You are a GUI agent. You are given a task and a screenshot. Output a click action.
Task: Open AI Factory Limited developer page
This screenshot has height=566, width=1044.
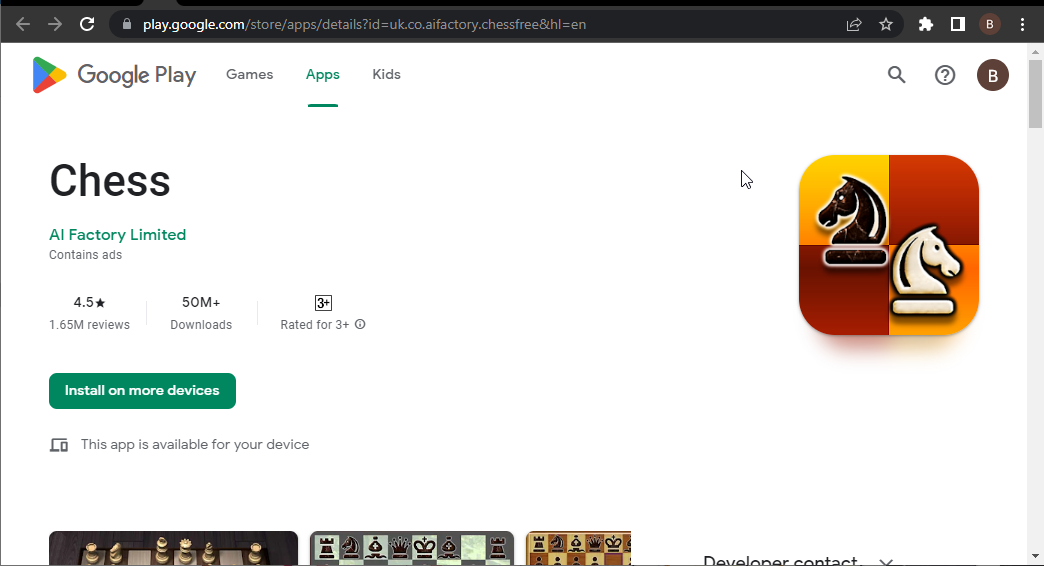pyautogui.click(x=117, y=234)
